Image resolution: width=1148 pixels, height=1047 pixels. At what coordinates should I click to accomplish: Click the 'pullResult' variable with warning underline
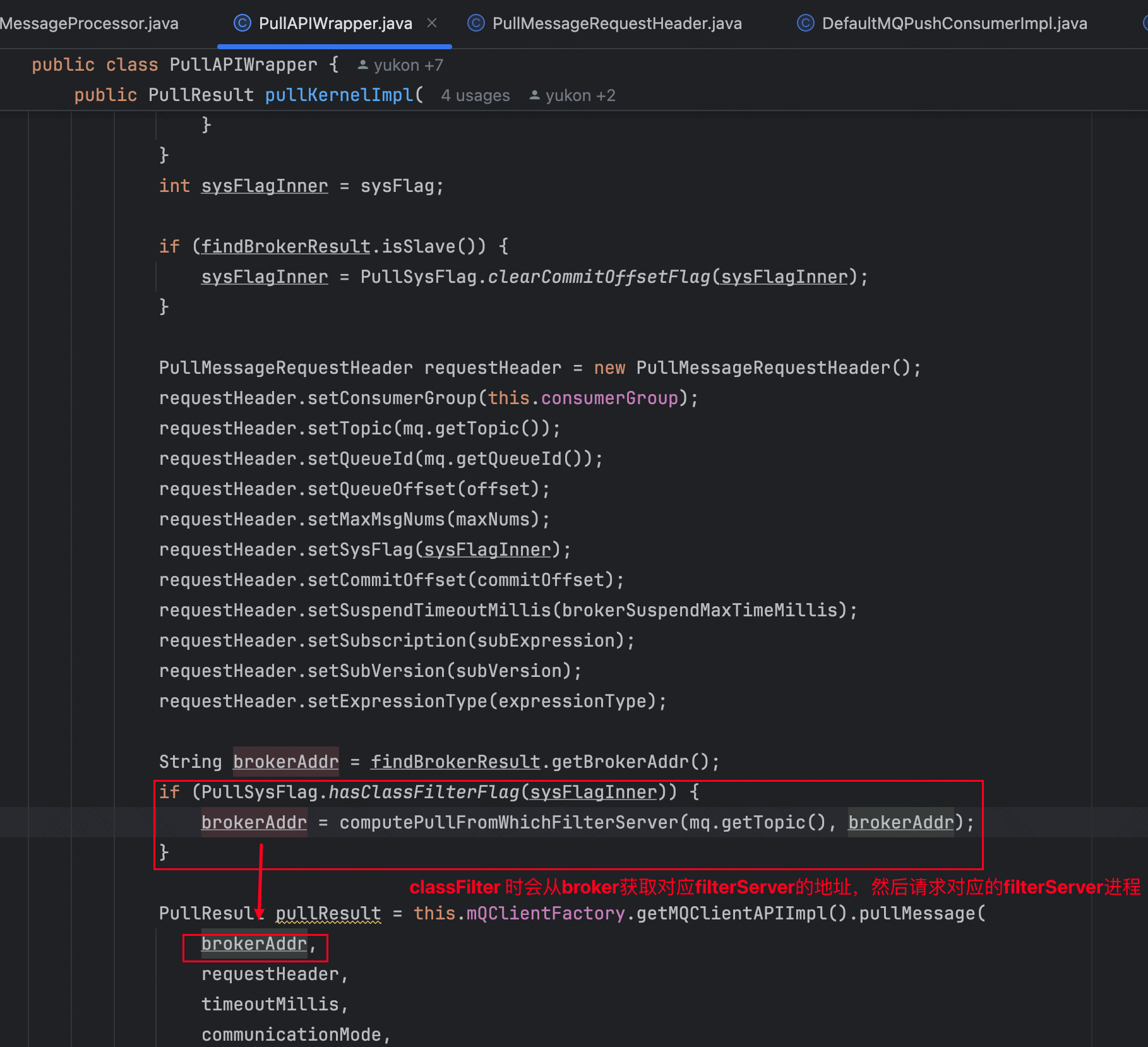328,913
